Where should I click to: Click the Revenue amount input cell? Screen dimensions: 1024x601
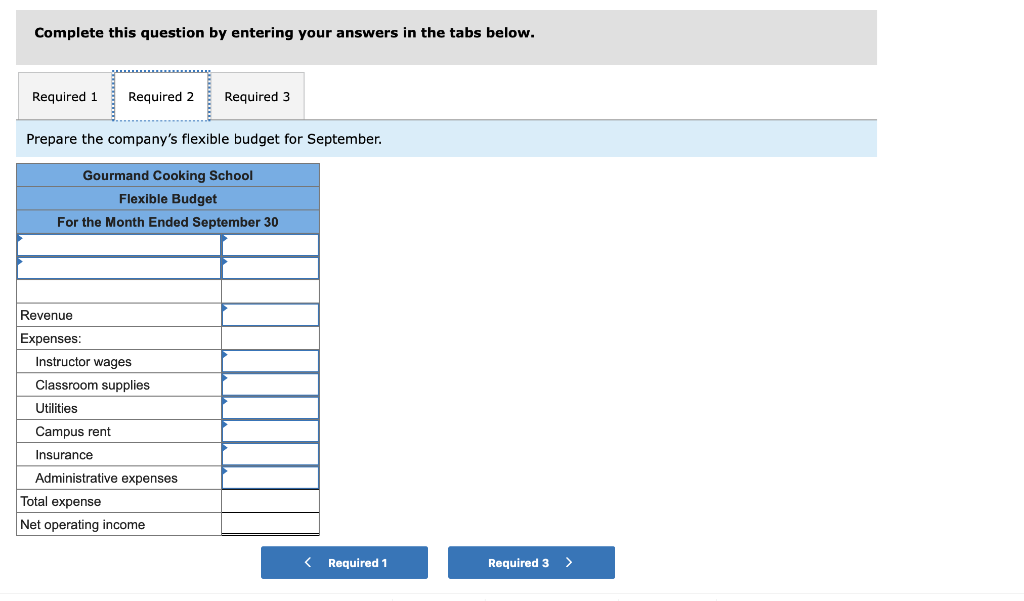point(272,314)
